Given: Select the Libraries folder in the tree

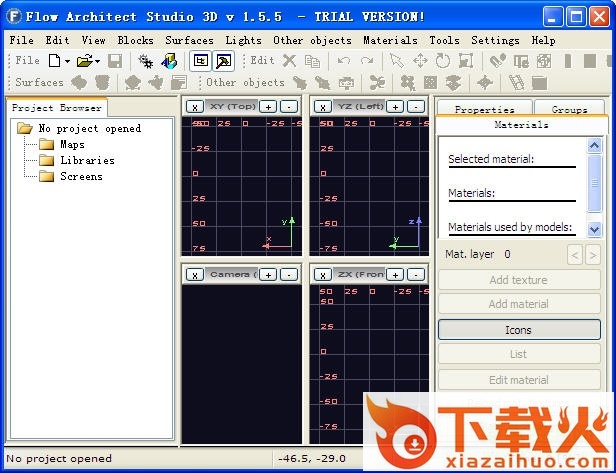Looking at the screenshot, I should pos(87,160).
